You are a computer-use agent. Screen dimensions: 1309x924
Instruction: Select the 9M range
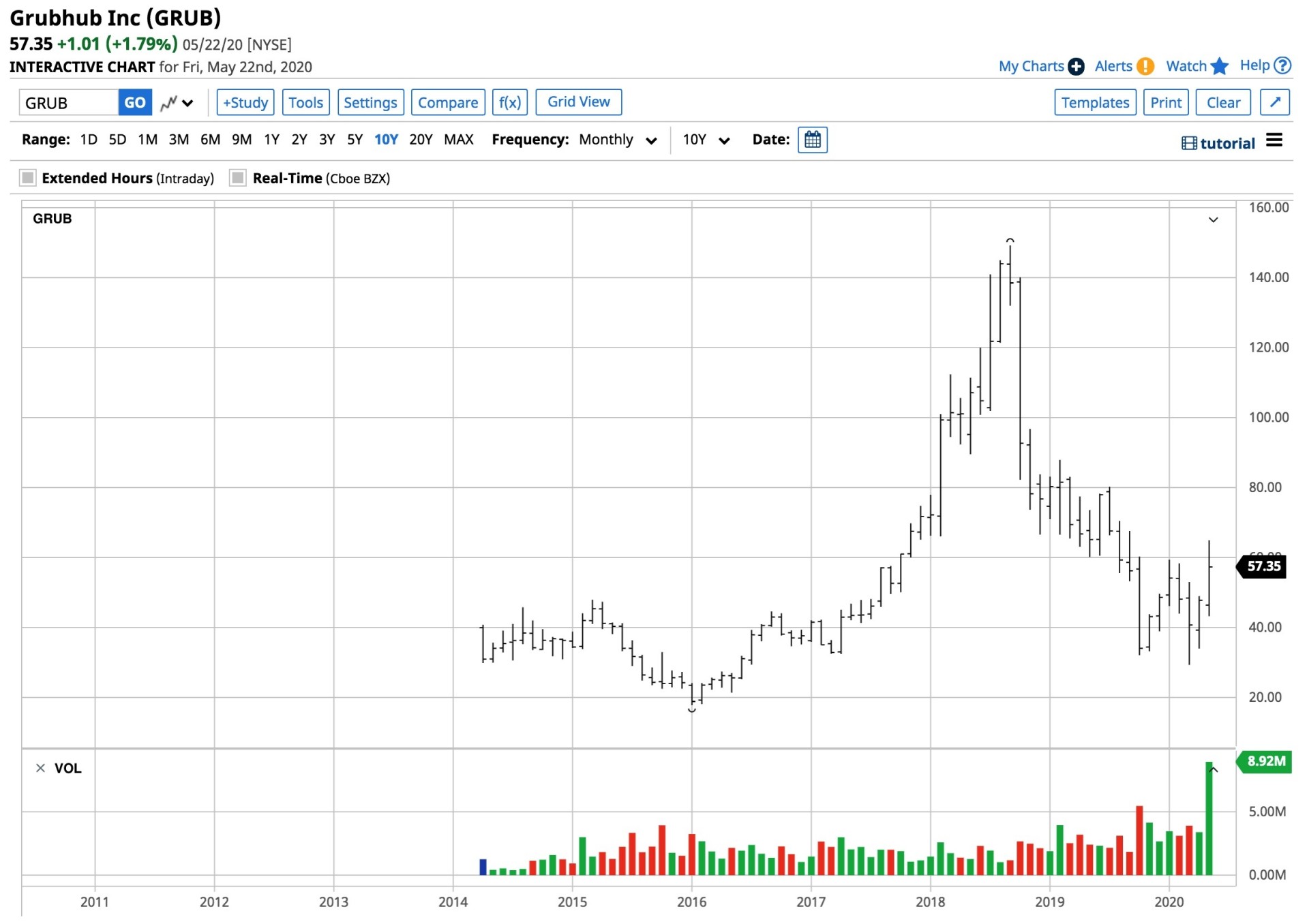coord(241,140)
